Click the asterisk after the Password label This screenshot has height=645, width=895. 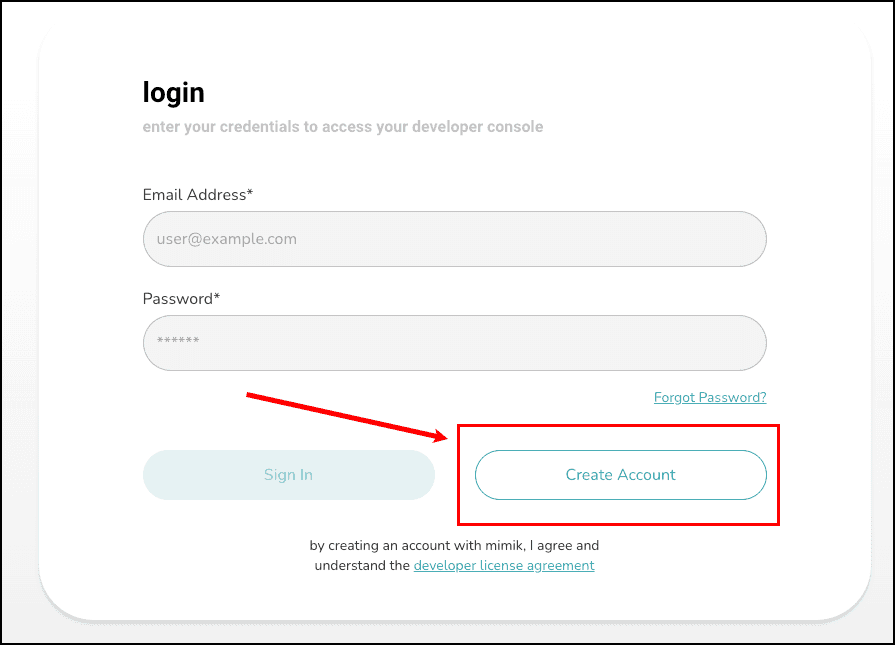tap(216, 296)
